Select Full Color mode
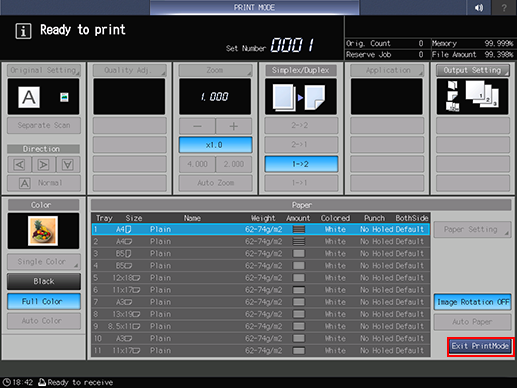 click(x=43, y=302)
